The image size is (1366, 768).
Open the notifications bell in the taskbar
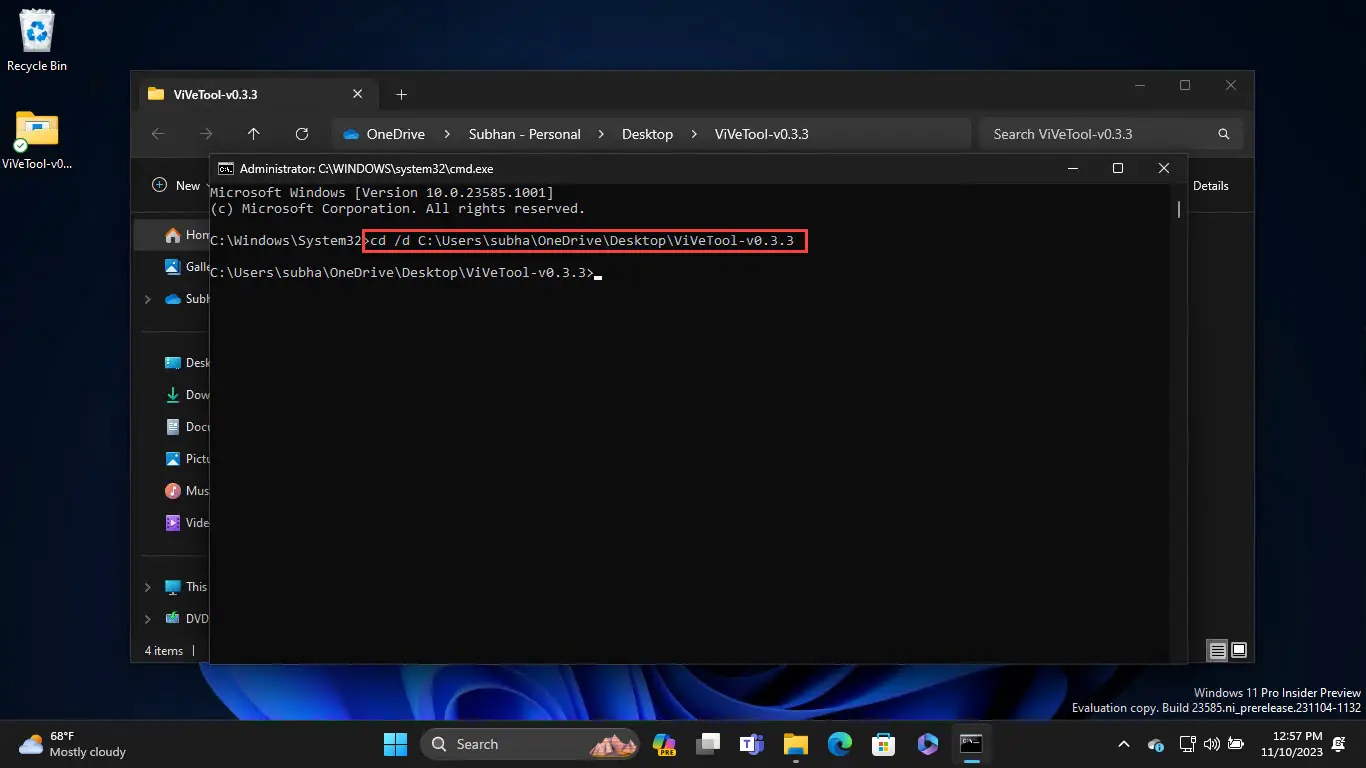pyautogui.click(x=1339, y=744)
